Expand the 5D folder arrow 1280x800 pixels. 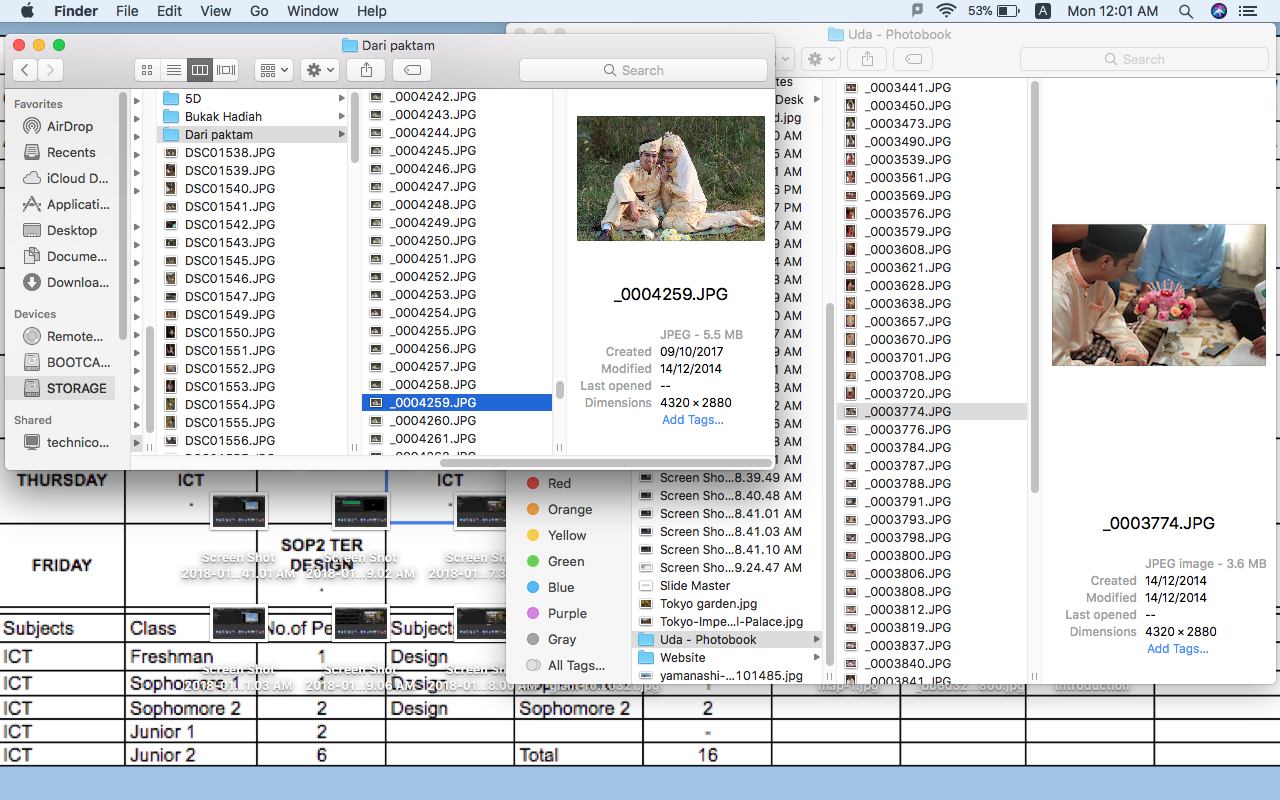point(341,99)
